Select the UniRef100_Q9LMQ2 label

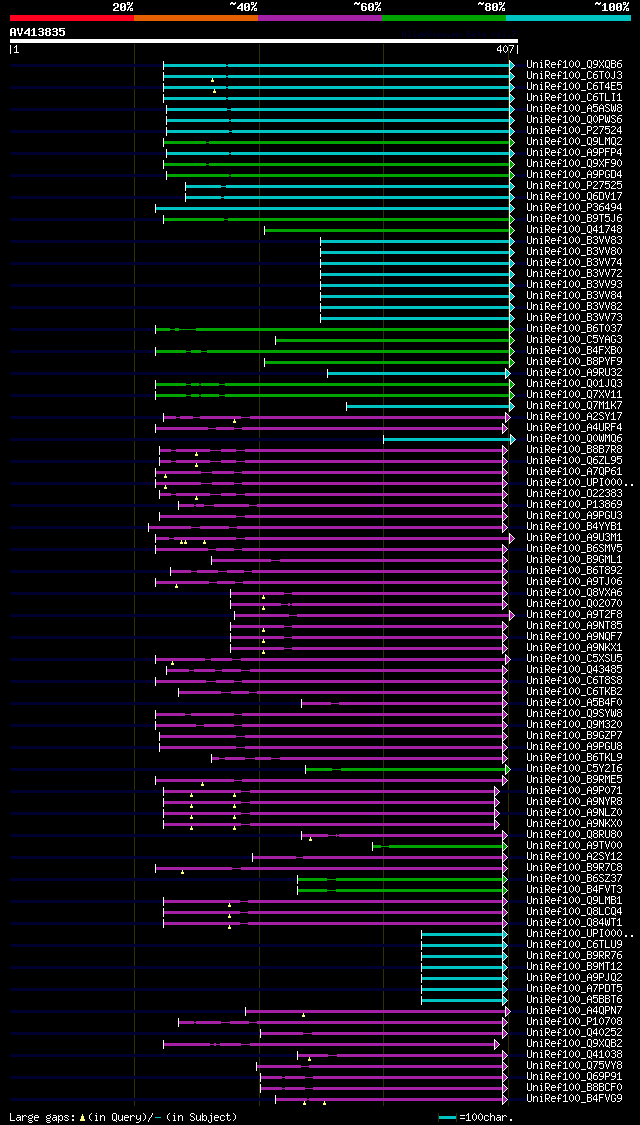(574, 141)
